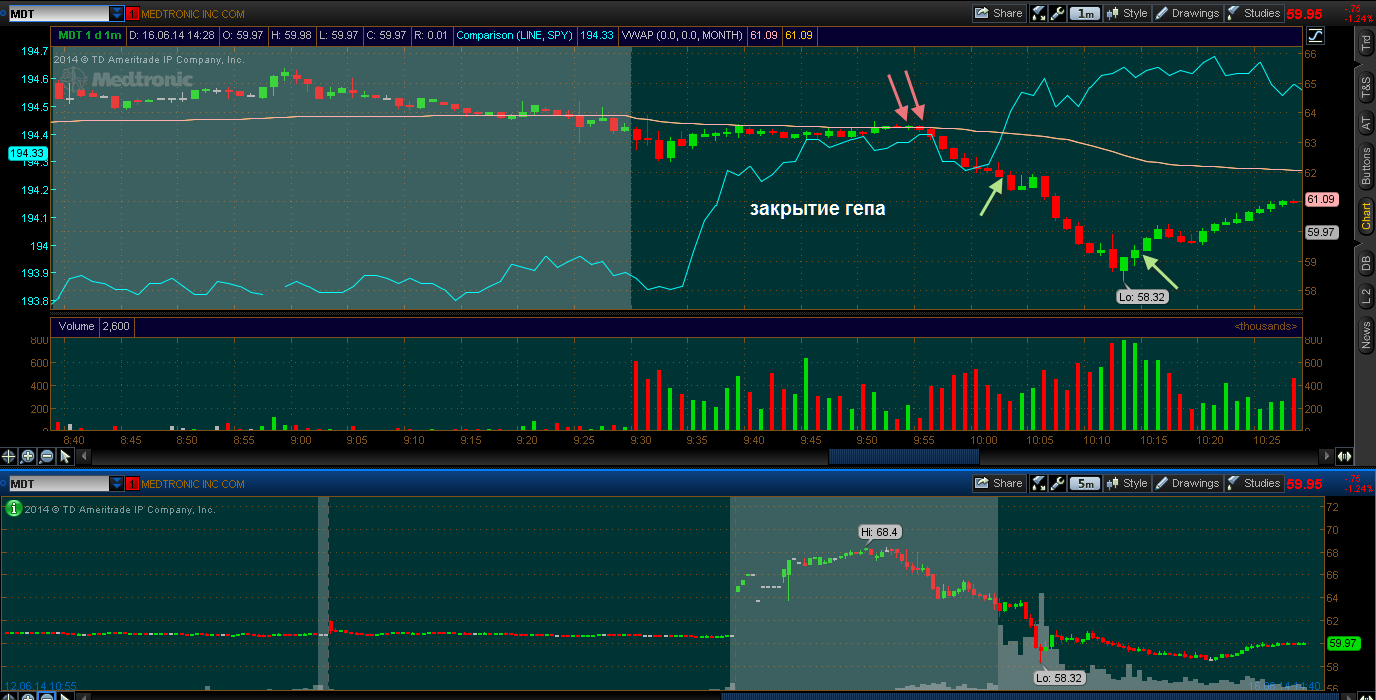Click MEDTRONIC INC COM title in top chart

pyautogui.click(x=193, y=14)
